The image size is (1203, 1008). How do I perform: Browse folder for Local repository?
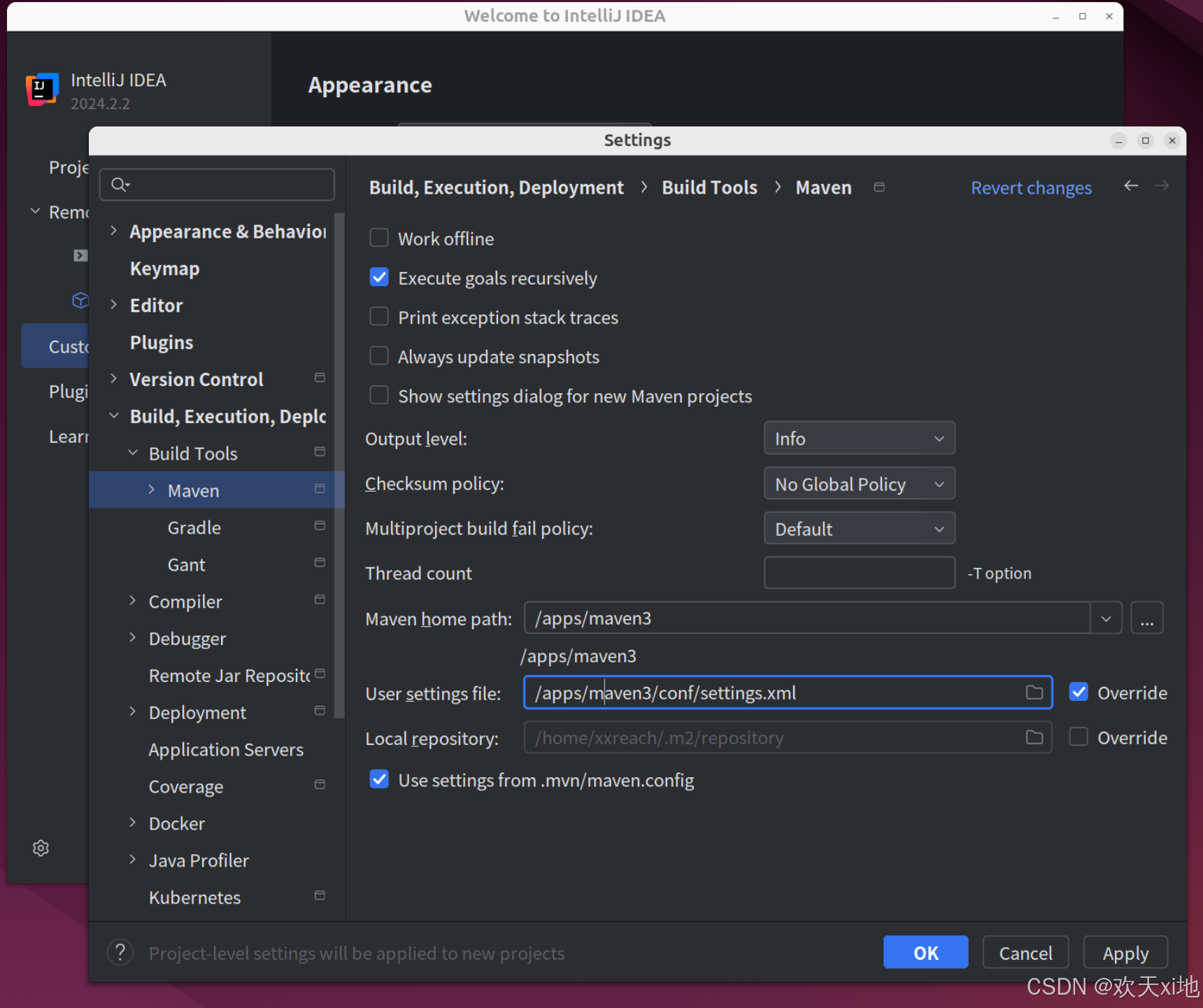1034,737
